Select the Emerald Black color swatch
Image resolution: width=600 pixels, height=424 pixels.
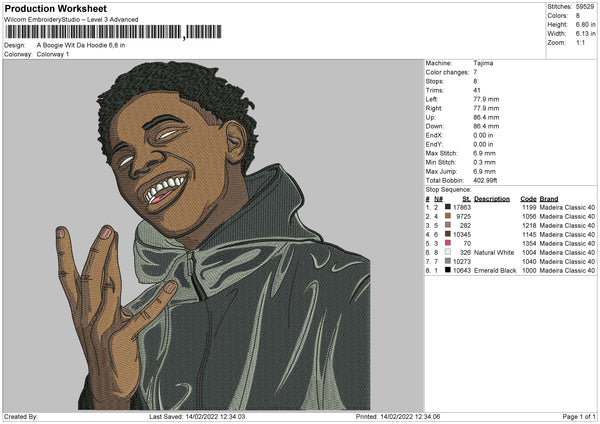448,270
